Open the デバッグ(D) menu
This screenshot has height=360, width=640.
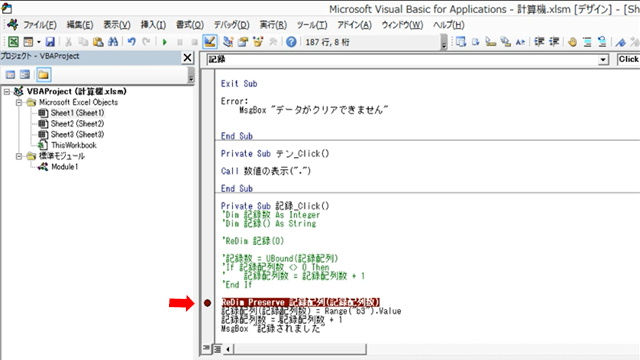pos(231,25)
